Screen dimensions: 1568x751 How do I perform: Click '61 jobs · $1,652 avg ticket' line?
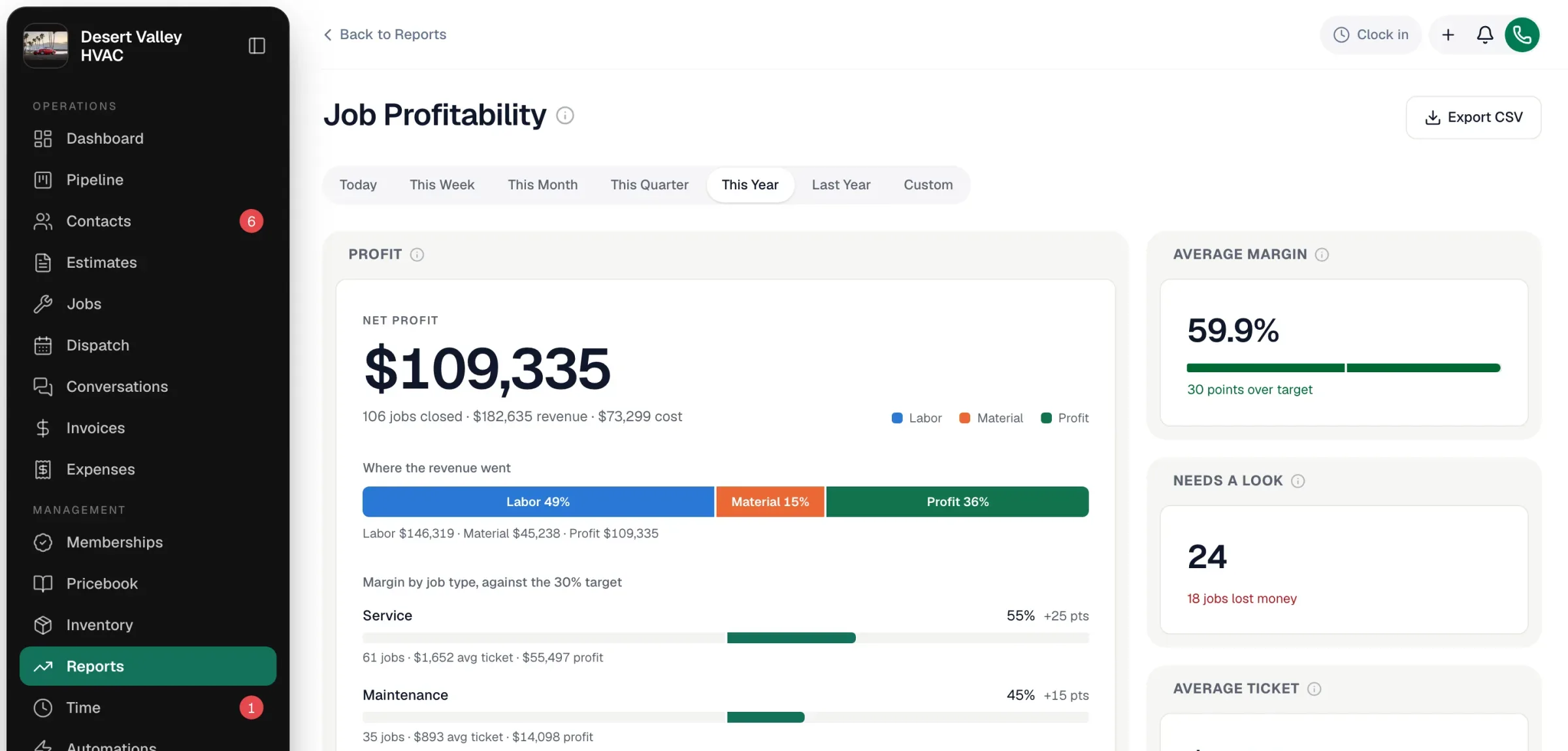click(x=482, y=658)
